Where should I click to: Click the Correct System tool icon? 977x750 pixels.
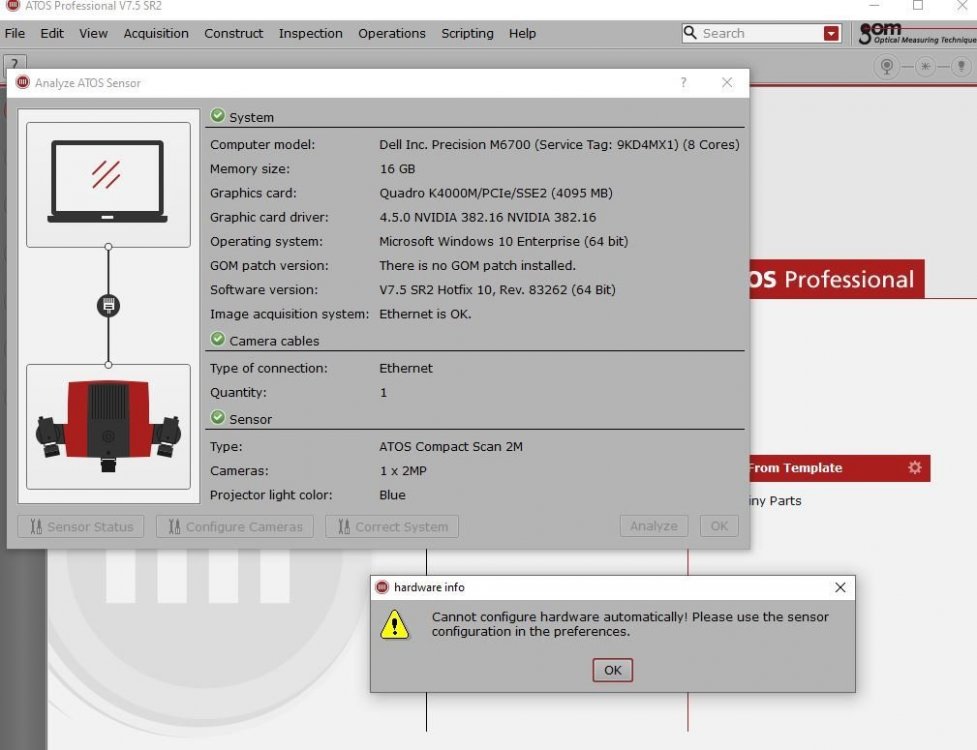344,526
